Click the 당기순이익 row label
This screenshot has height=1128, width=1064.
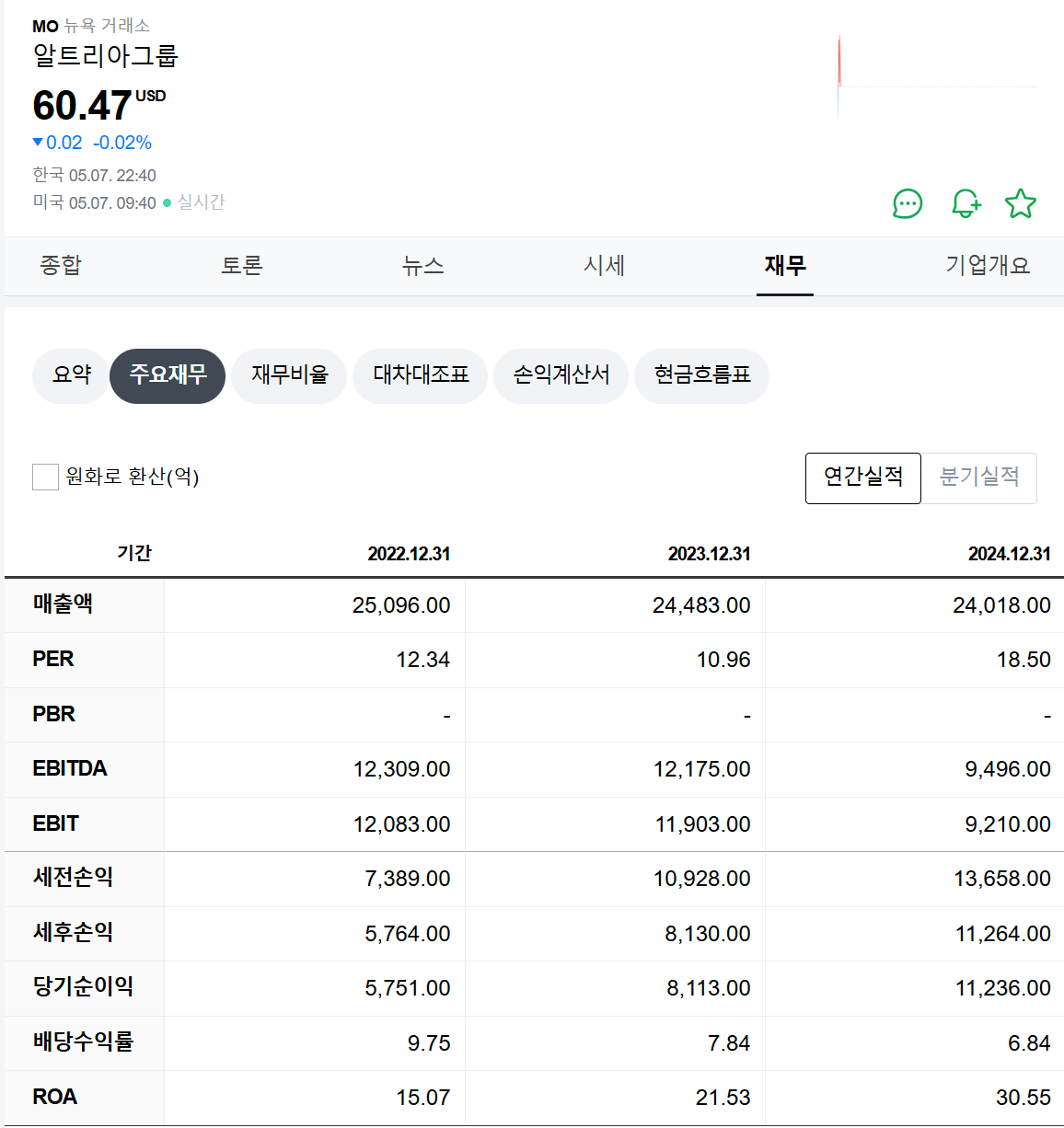point(83,987)
